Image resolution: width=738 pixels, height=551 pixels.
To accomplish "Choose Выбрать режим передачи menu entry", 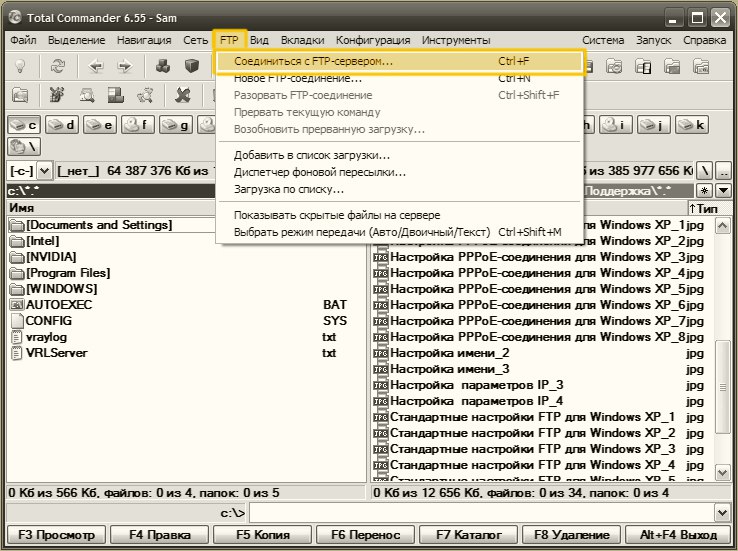I will 399,232.
